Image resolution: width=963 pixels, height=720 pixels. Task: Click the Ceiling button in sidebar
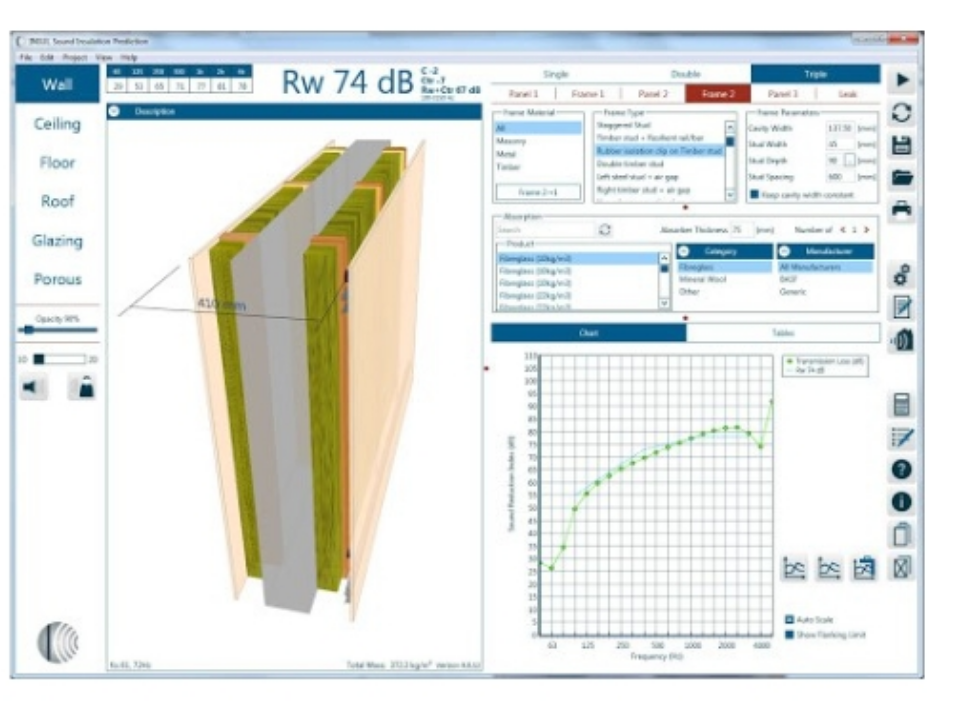click(x=57, y=124)
